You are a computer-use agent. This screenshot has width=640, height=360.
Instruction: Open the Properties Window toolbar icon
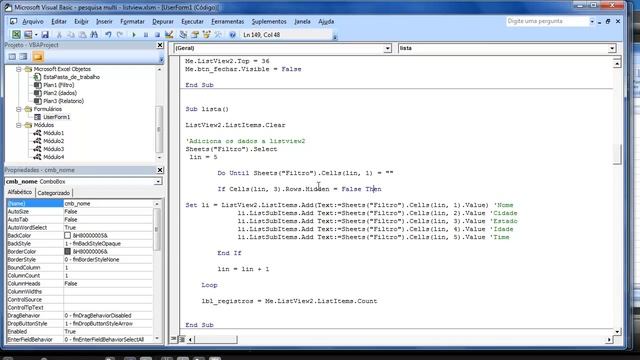tap(195, 35)
